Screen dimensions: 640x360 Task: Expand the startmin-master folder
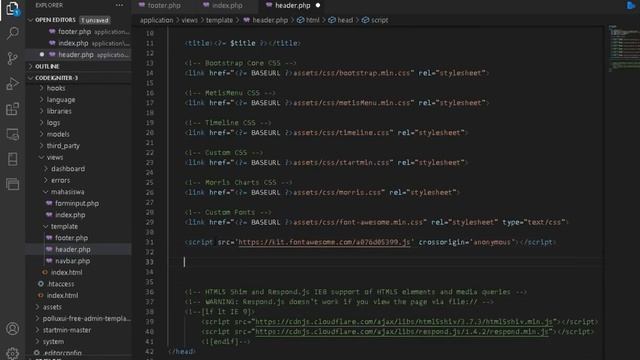click(67, 330)
